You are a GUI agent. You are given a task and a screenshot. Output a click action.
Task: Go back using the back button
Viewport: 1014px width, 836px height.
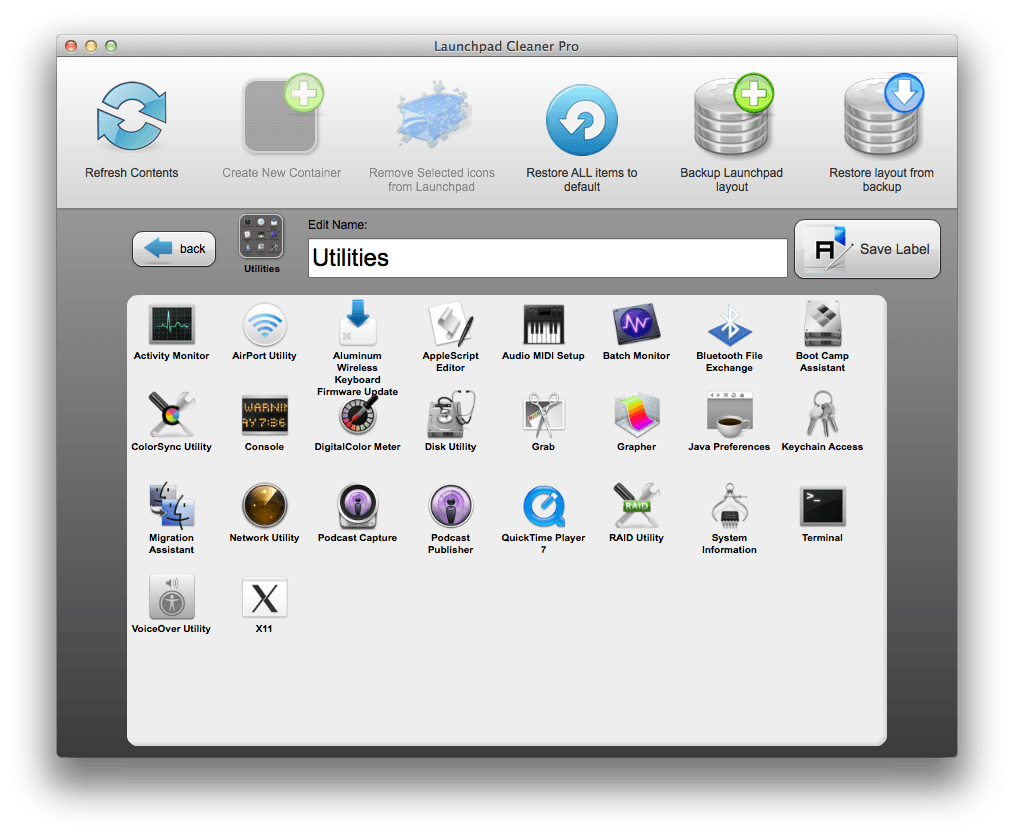(x=174, y=249)
